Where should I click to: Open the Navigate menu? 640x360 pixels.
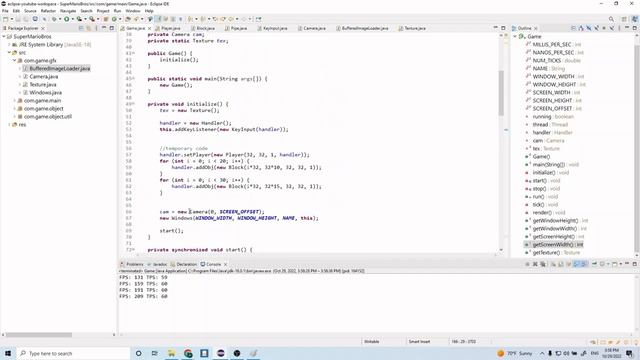[x=68, y=11]
